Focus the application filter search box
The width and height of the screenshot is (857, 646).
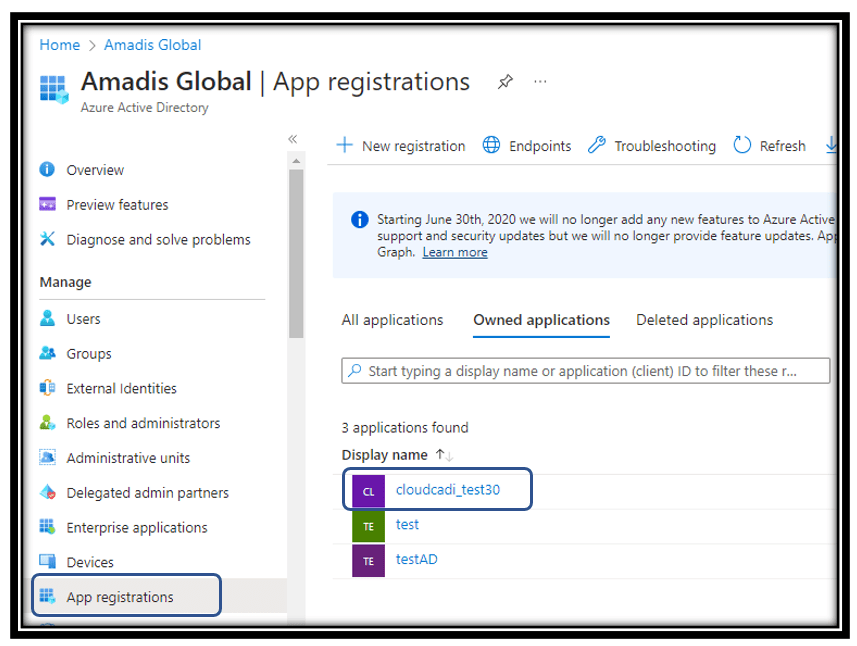click(x=585, y=371)
